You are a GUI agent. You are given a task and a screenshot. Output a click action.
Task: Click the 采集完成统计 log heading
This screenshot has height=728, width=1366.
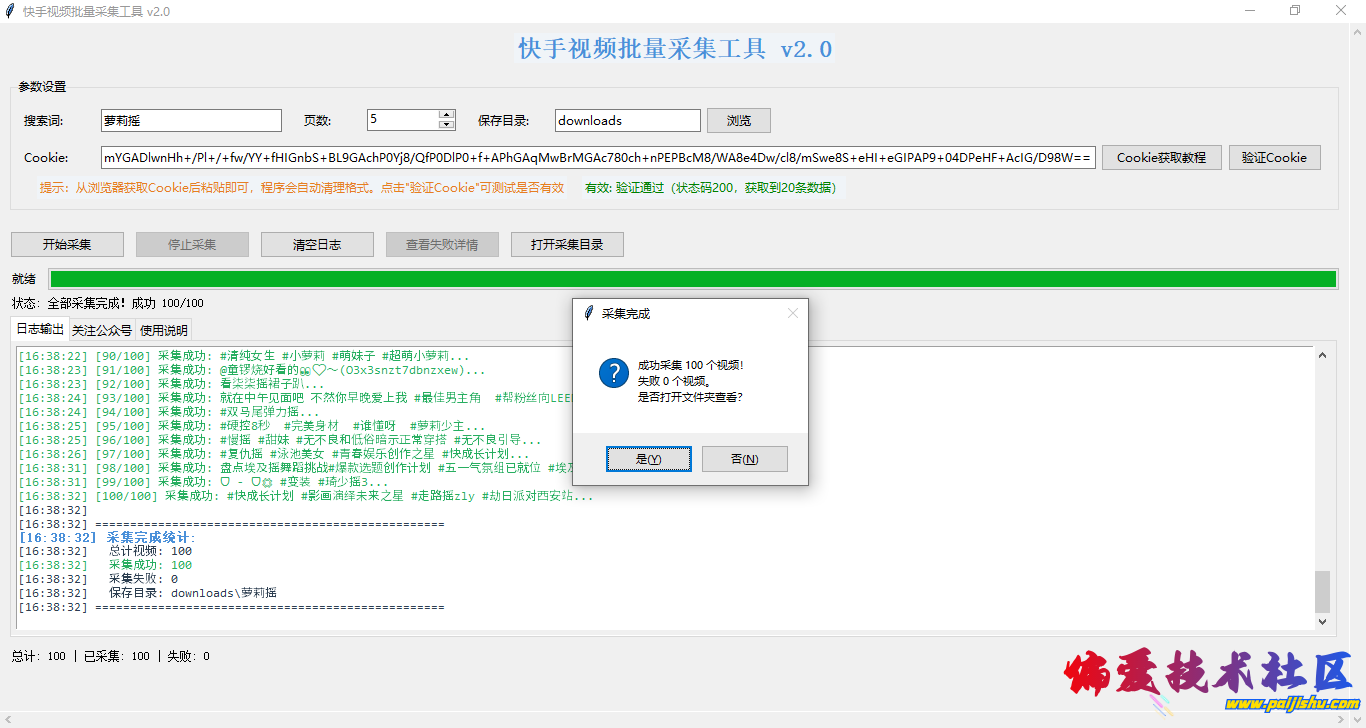pos(152,537)
